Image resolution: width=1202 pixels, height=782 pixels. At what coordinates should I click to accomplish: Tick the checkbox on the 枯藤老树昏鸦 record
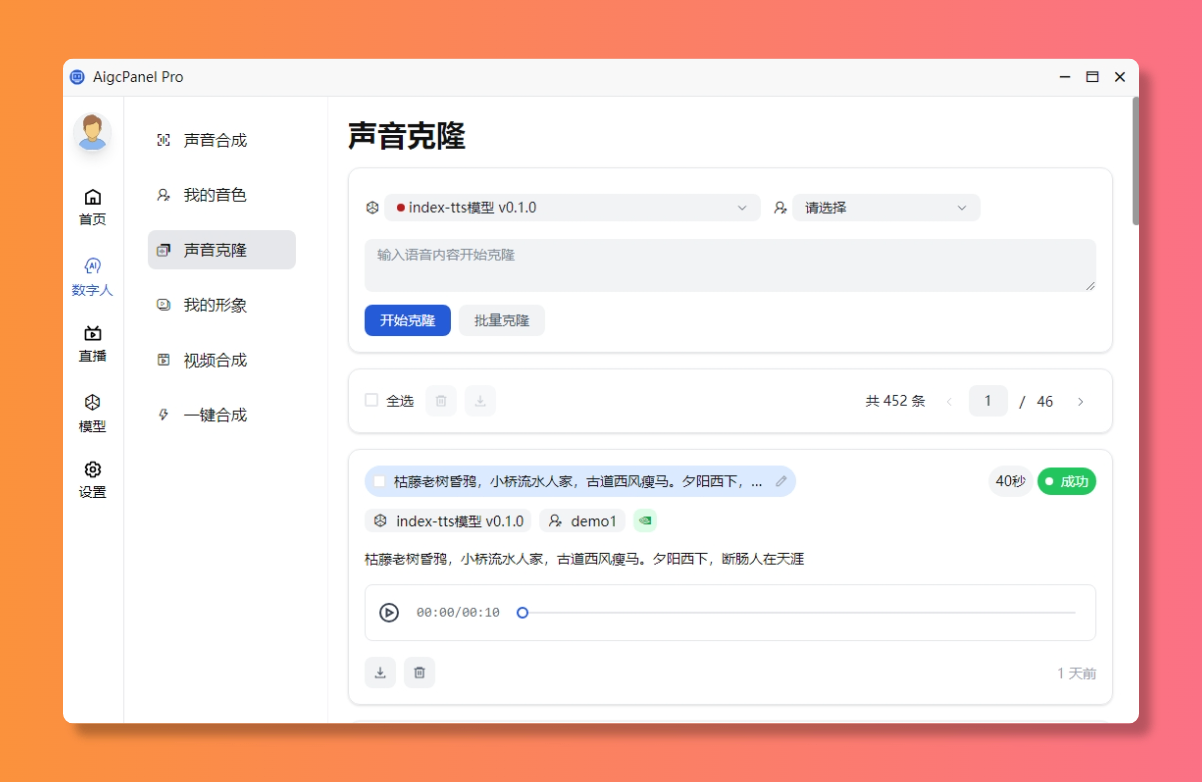[379, 482]
